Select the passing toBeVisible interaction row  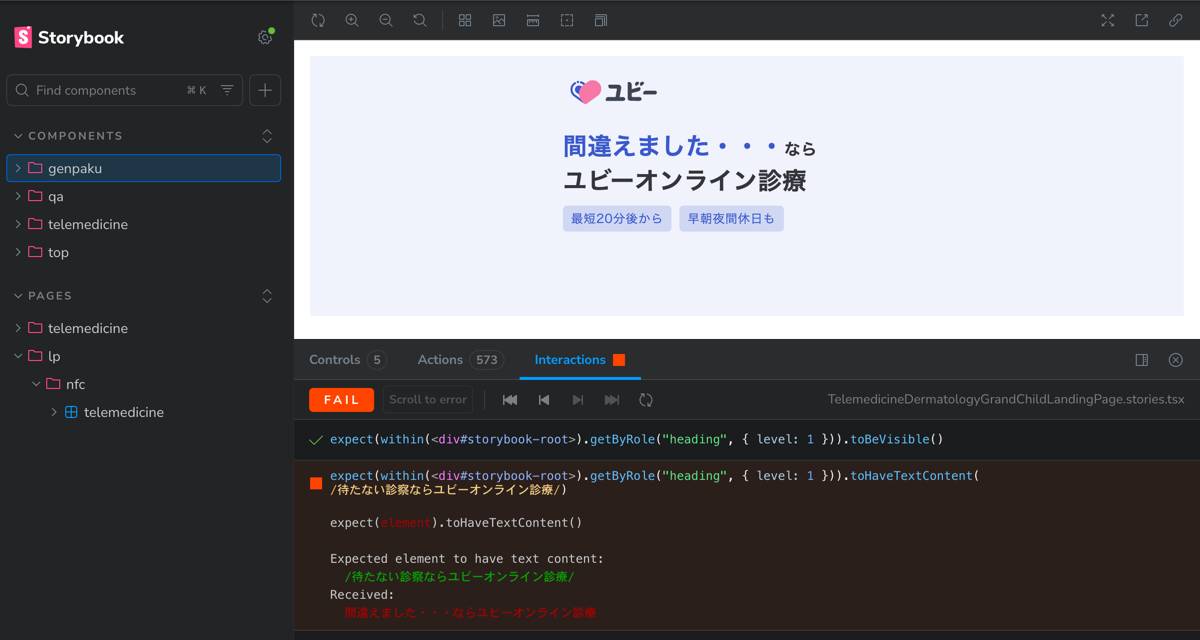pyautogui.click(x=747, y=440)
